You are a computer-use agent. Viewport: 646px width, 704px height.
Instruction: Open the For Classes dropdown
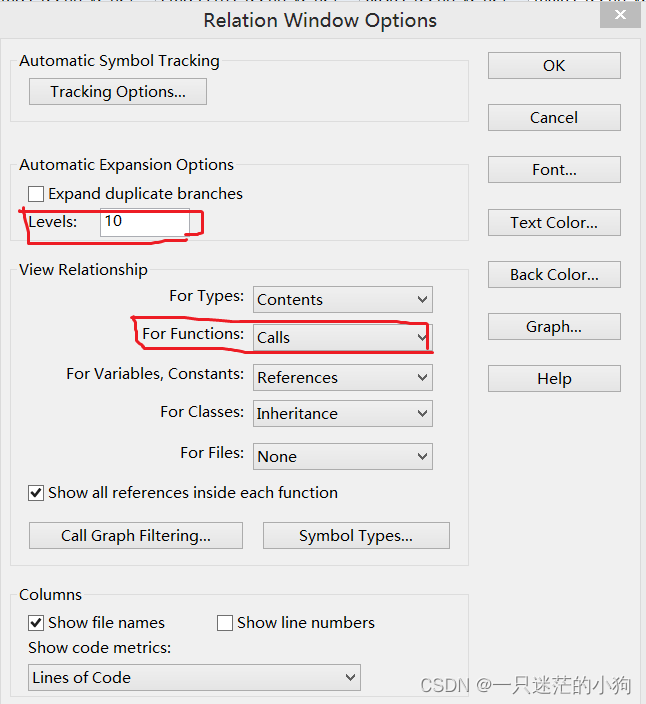tap(343, 414)
